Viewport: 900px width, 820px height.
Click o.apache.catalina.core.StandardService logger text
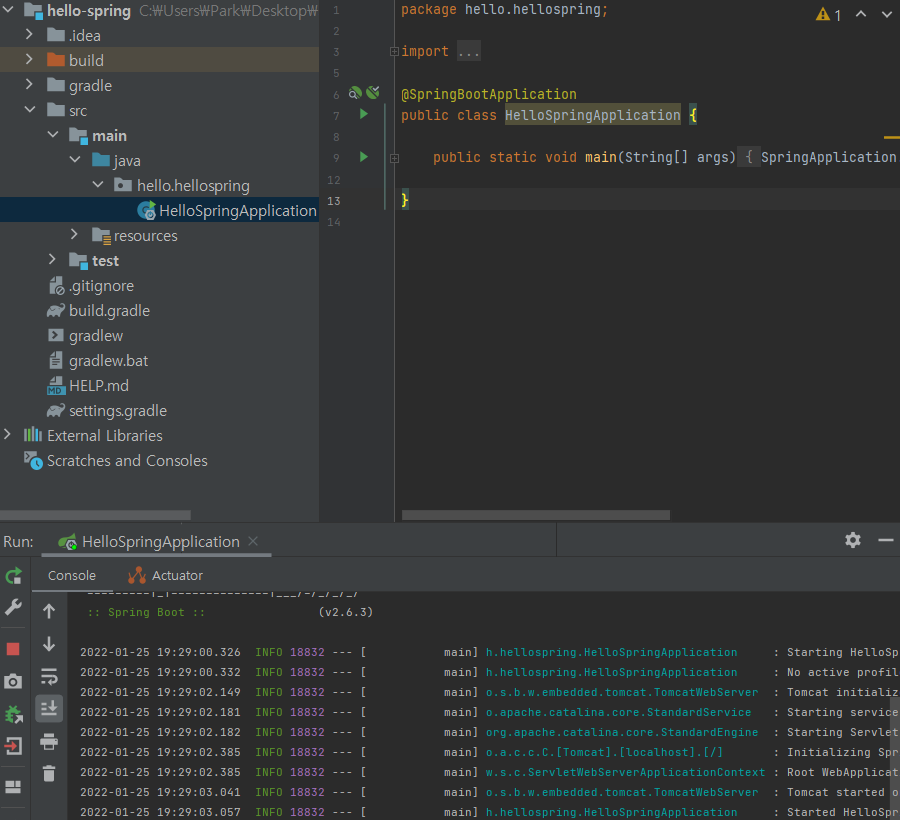click(x=618, y=712)
